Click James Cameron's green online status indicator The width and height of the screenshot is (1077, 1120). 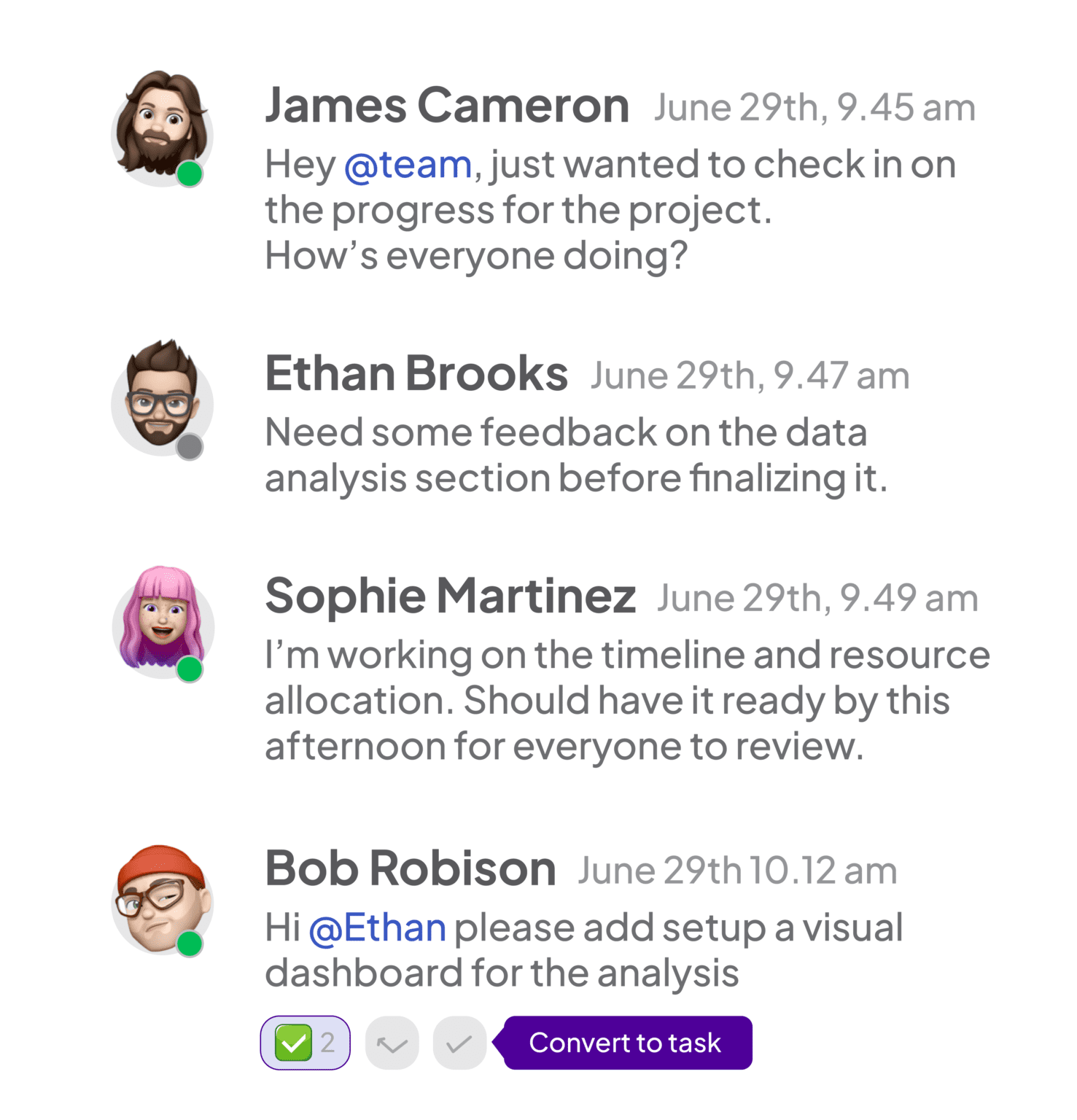coord(191,175)
